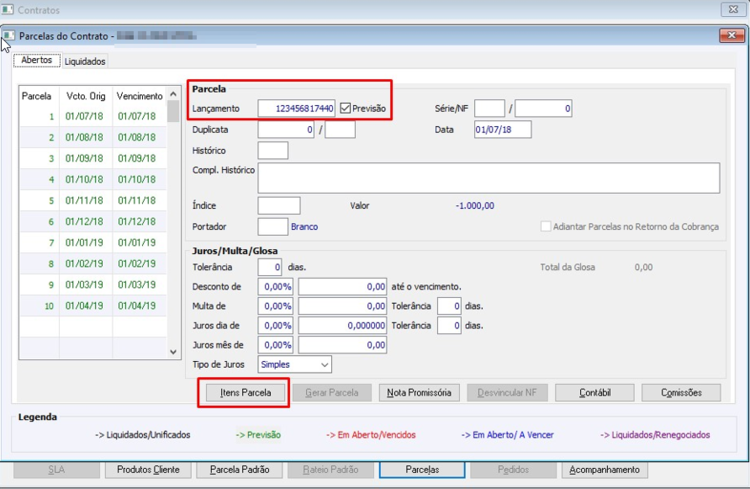Click the Rateio Padrão button
This screenshot has width=750, height=489.
[331, 470]
